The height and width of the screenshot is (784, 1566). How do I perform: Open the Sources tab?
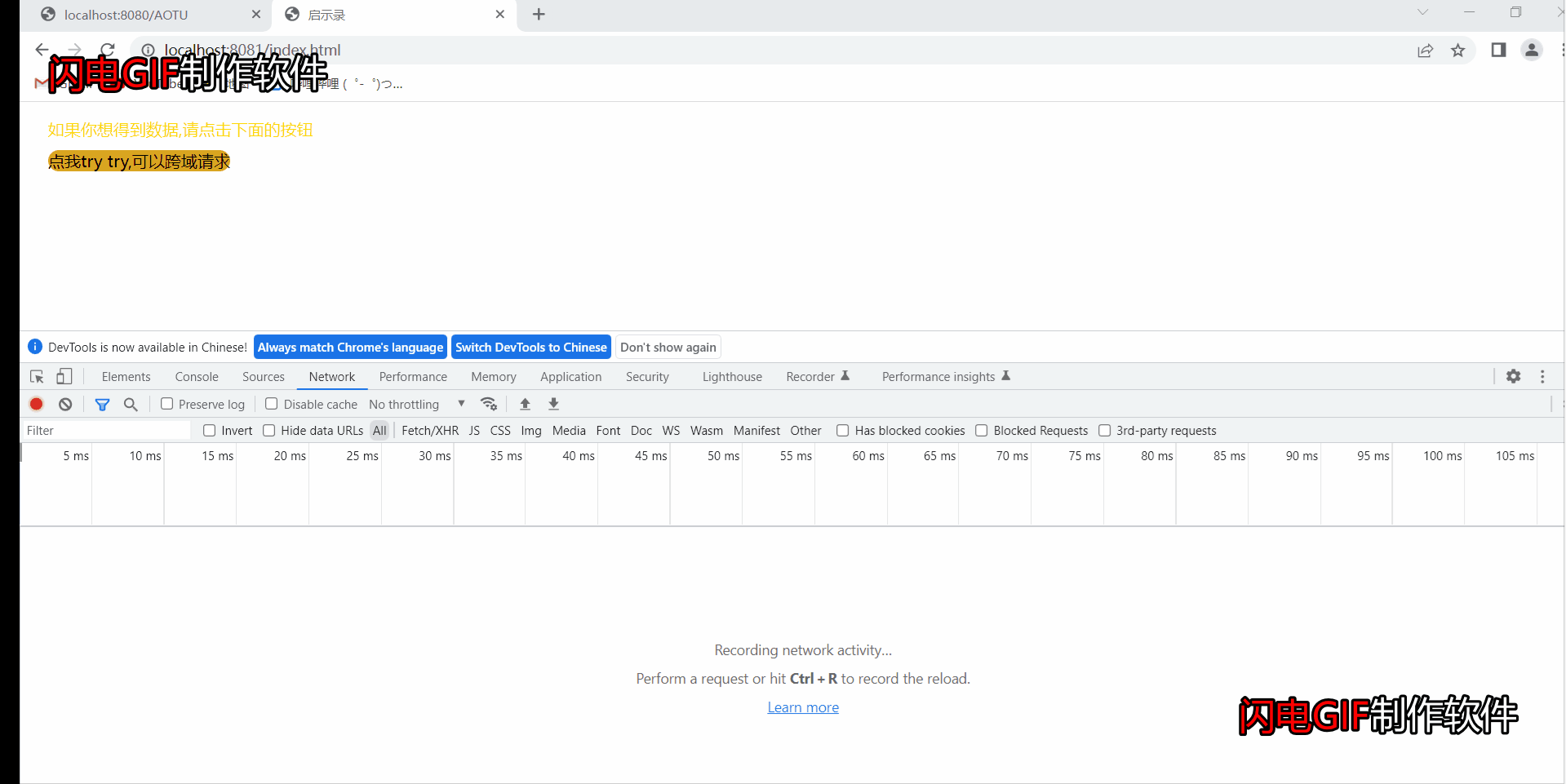tap(264, 377)
